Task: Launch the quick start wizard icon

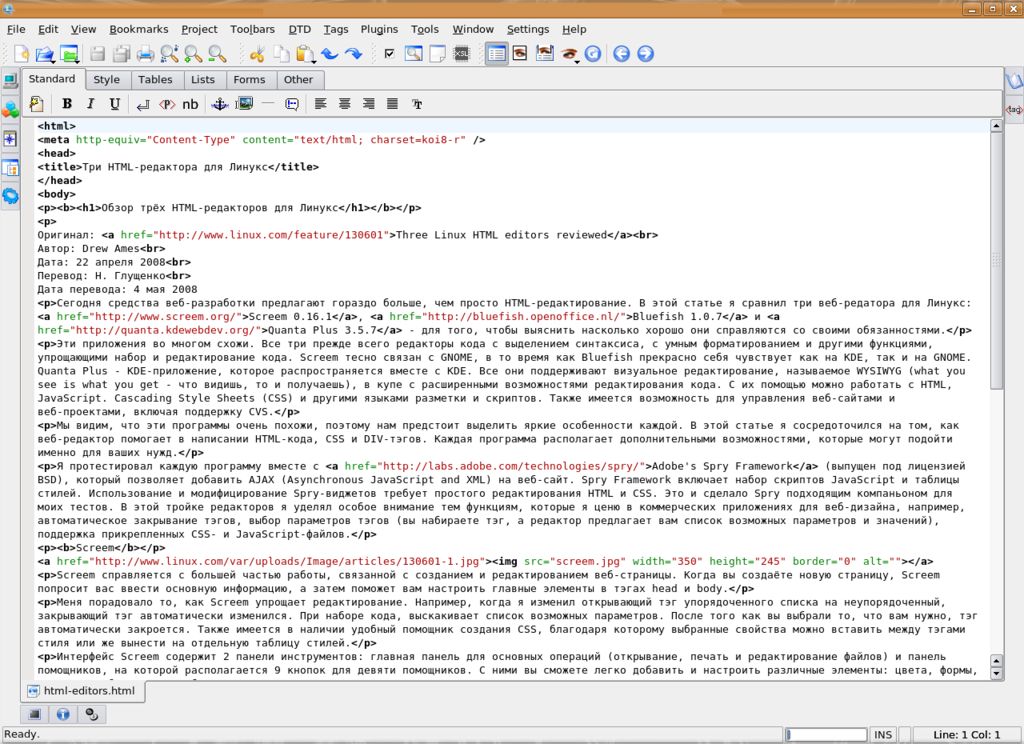Action: coord(37,104)
